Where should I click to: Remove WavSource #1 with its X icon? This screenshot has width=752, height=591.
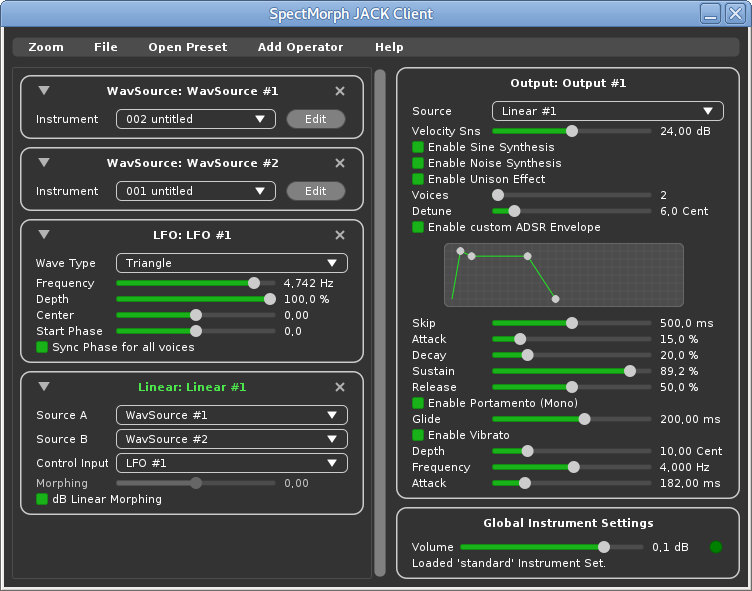tap(340, 91)
